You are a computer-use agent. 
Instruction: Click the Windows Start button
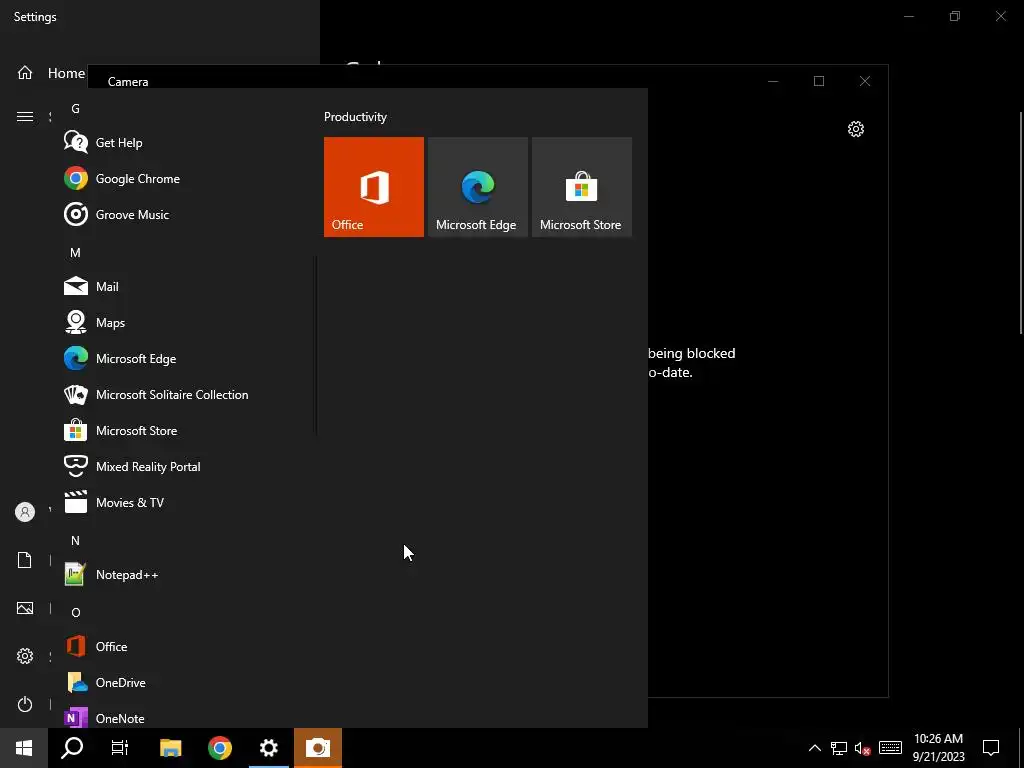pyautogui.click(x=24, y=748)
